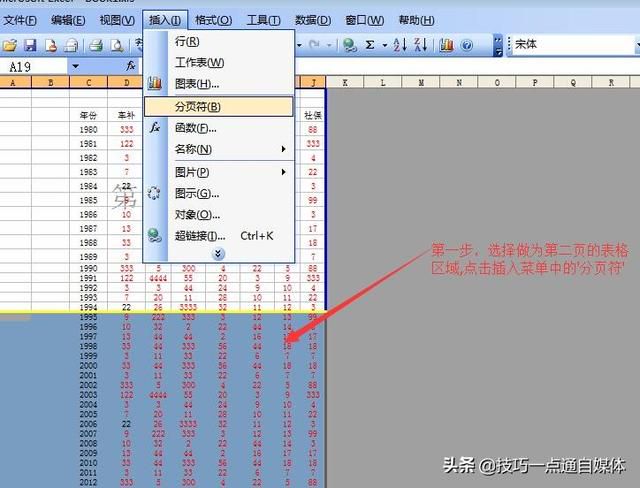Click the Print toolbar icon
Screen dimensions: 640x488
tap(96, 45)
